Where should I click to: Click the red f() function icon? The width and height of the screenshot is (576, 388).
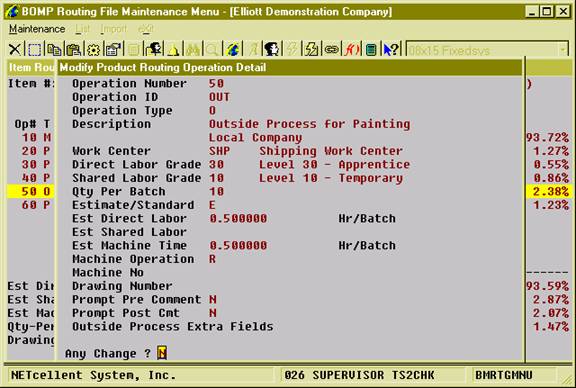click(x=351, y=49)
